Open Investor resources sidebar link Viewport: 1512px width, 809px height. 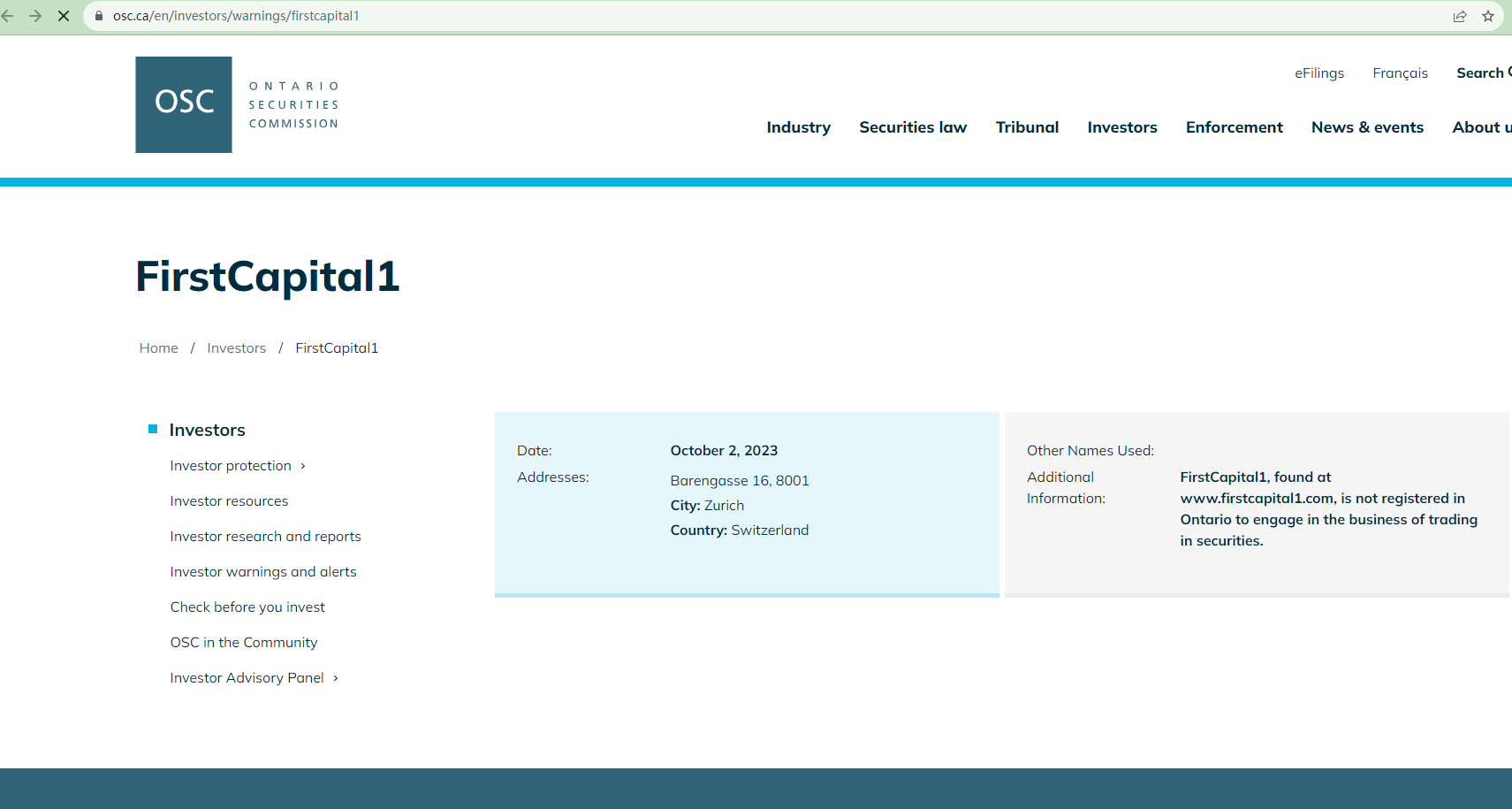229,501
